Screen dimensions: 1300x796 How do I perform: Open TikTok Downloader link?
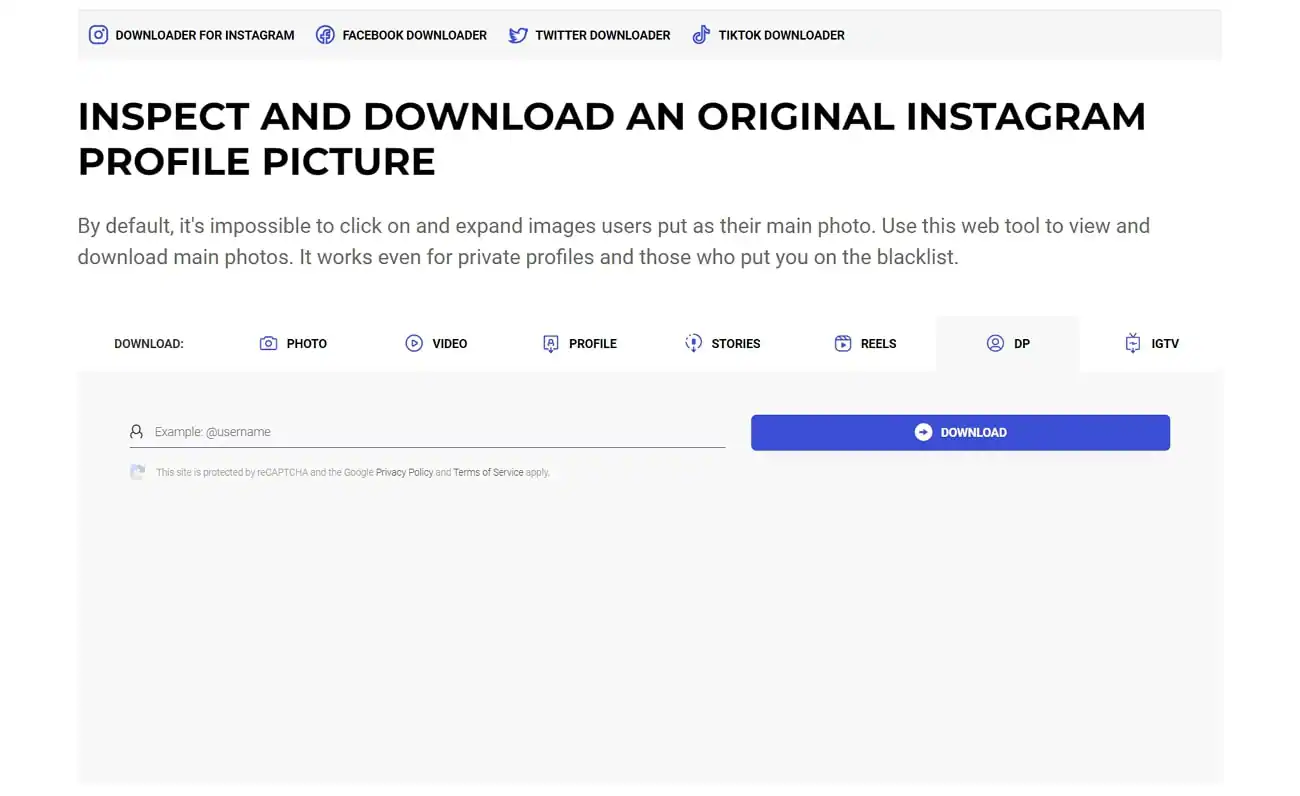point(768,35)
